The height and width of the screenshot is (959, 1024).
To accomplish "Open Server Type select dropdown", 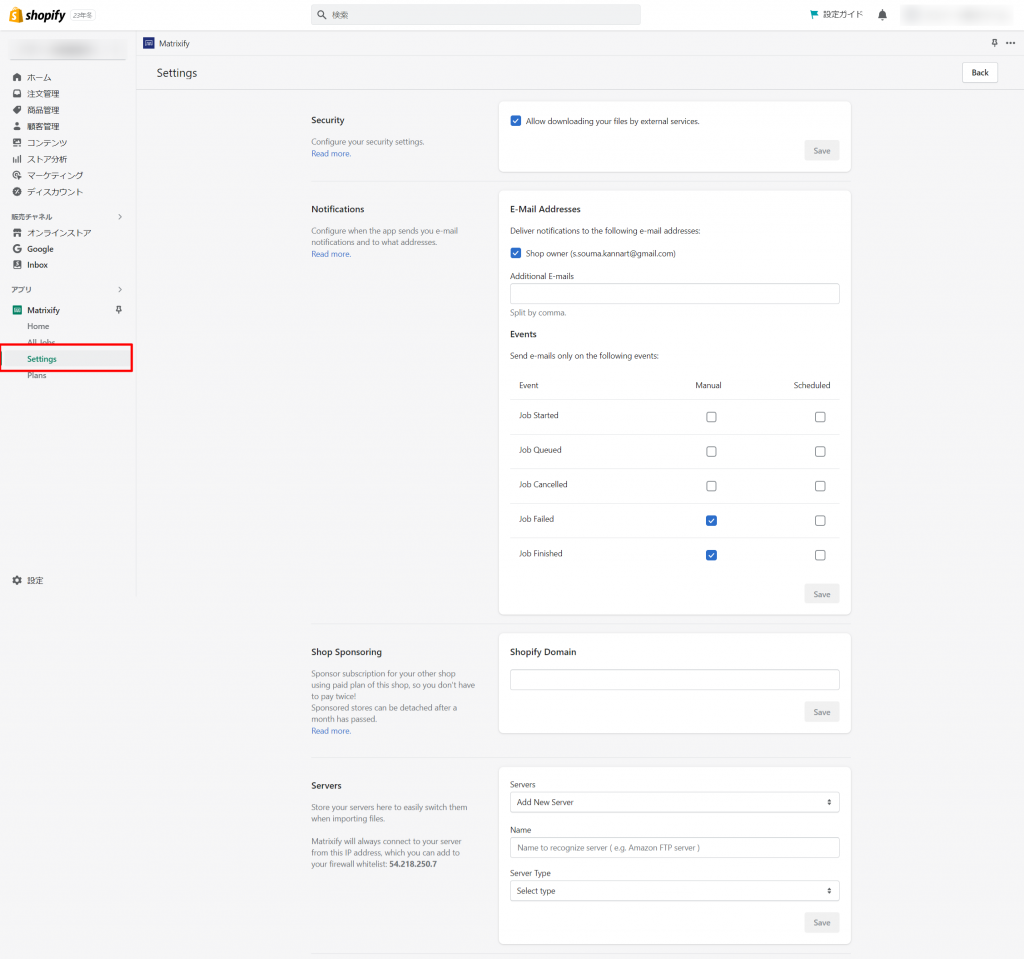I will pyautogui.click(x=675, y=891).
